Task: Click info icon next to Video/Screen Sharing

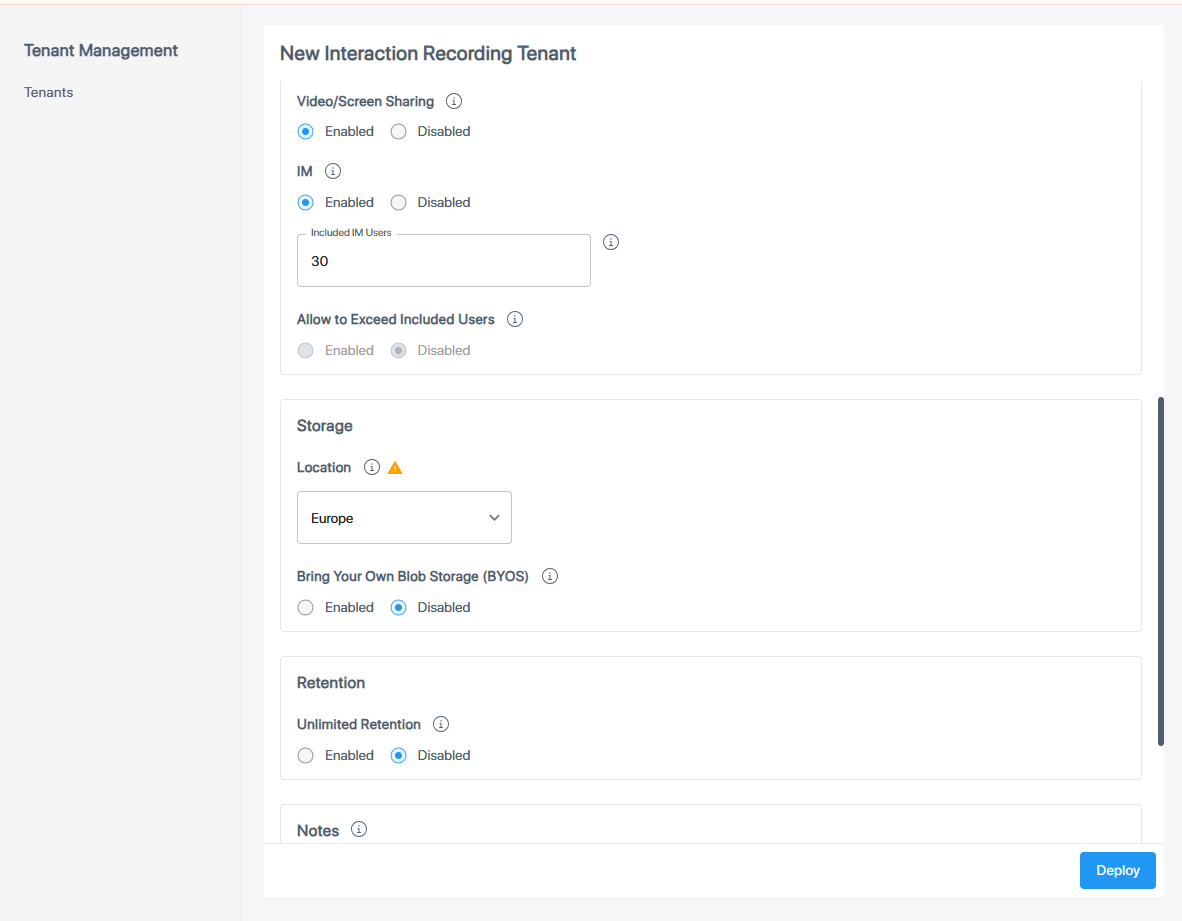Action: (x=454, y=101)
